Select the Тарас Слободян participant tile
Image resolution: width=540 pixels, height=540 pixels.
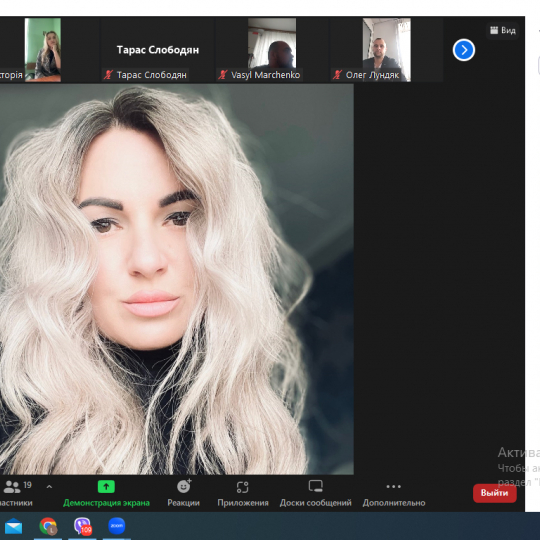pos(157,50)
